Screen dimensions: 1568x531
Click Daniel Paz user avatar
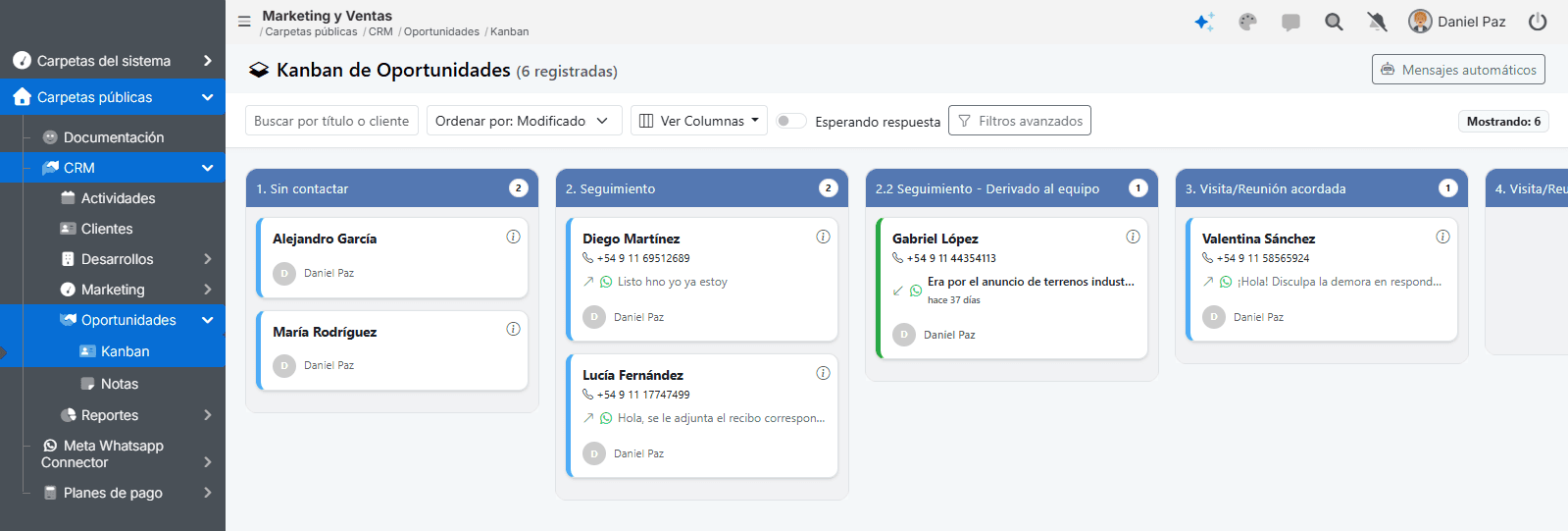[1420, 22]
